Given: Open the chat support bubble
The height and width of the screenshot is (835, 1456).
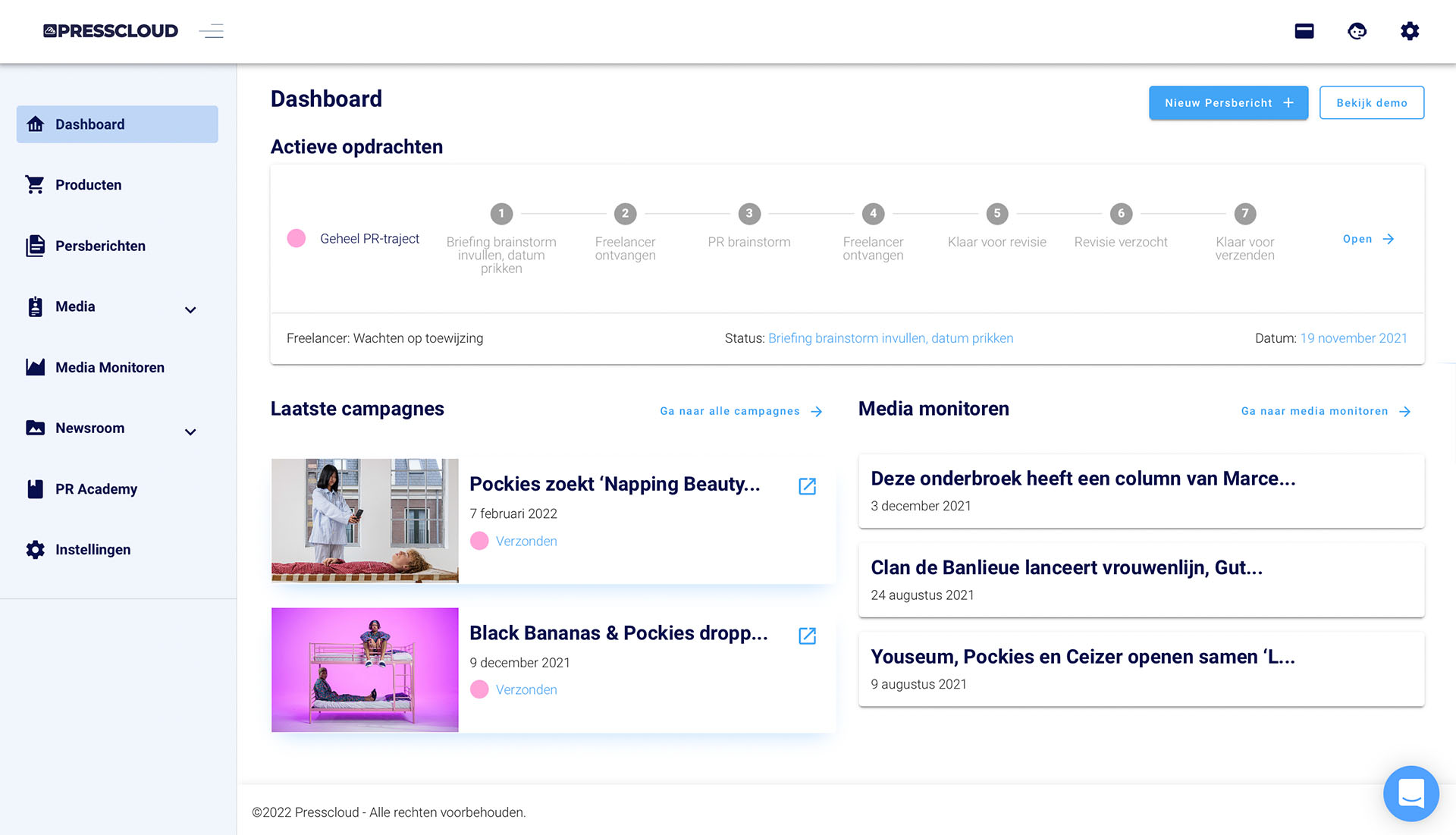Looking at the screenshot, I should point(1410,793).
